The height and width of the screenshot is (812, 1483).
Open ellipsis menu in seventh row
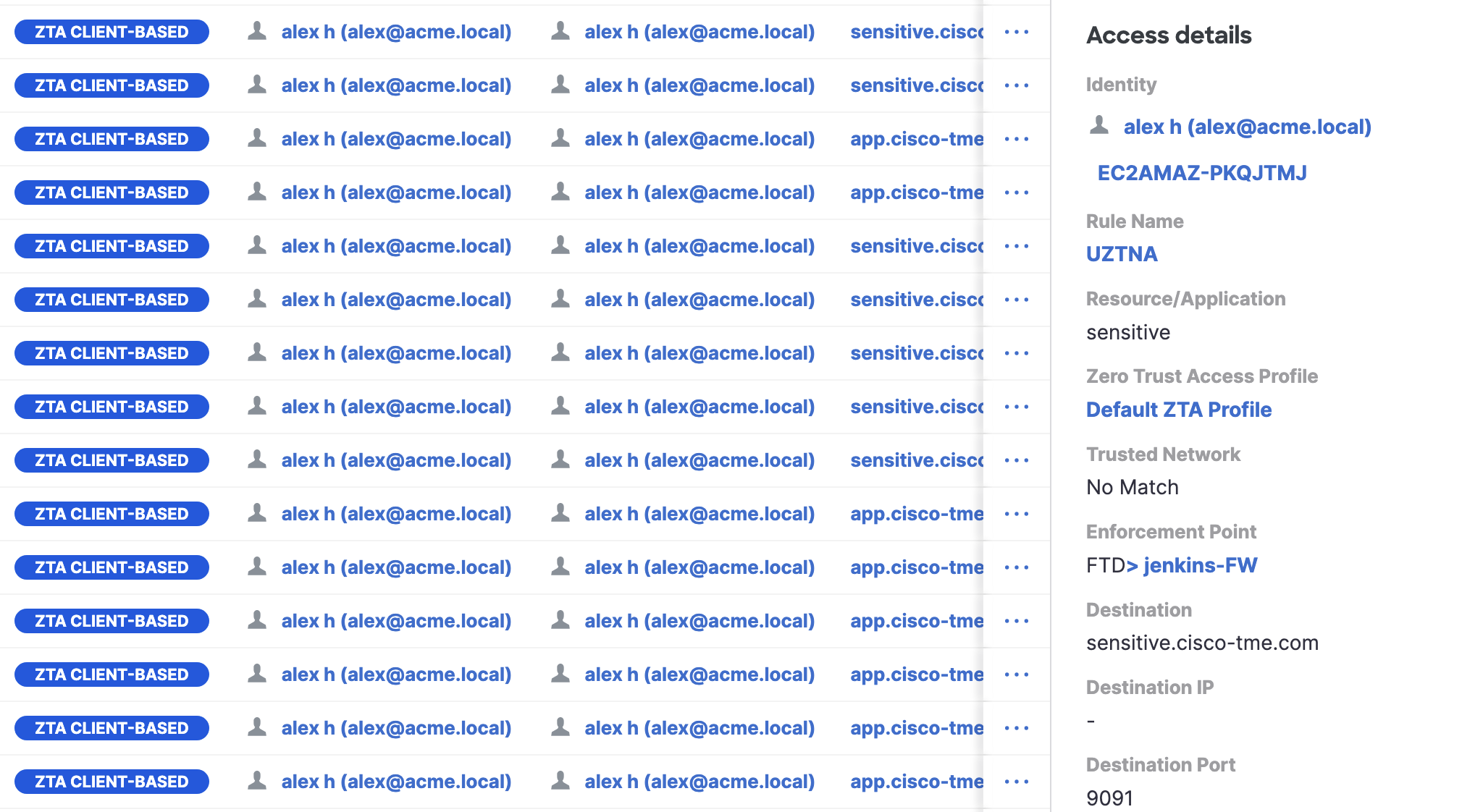click(x=1017, y=353)
